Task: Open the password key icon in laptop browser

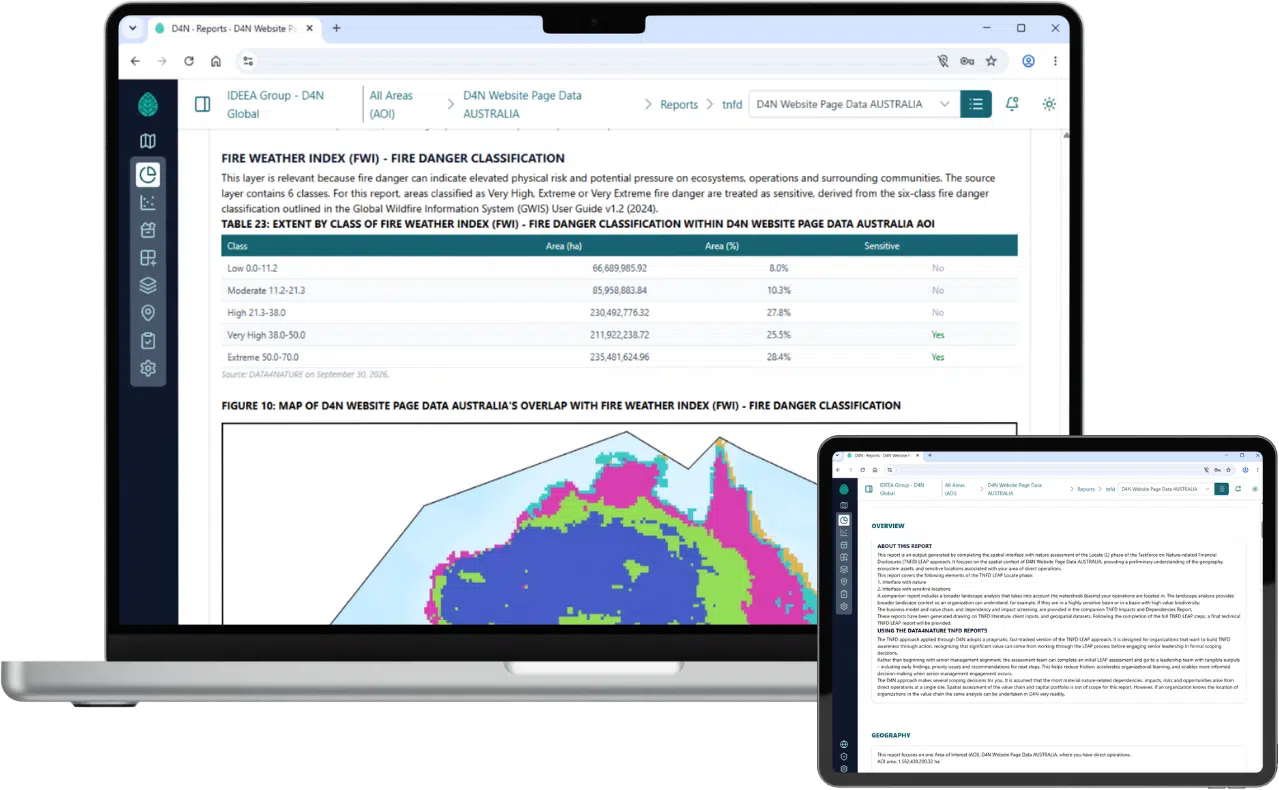Action: (x=967, y=61)
